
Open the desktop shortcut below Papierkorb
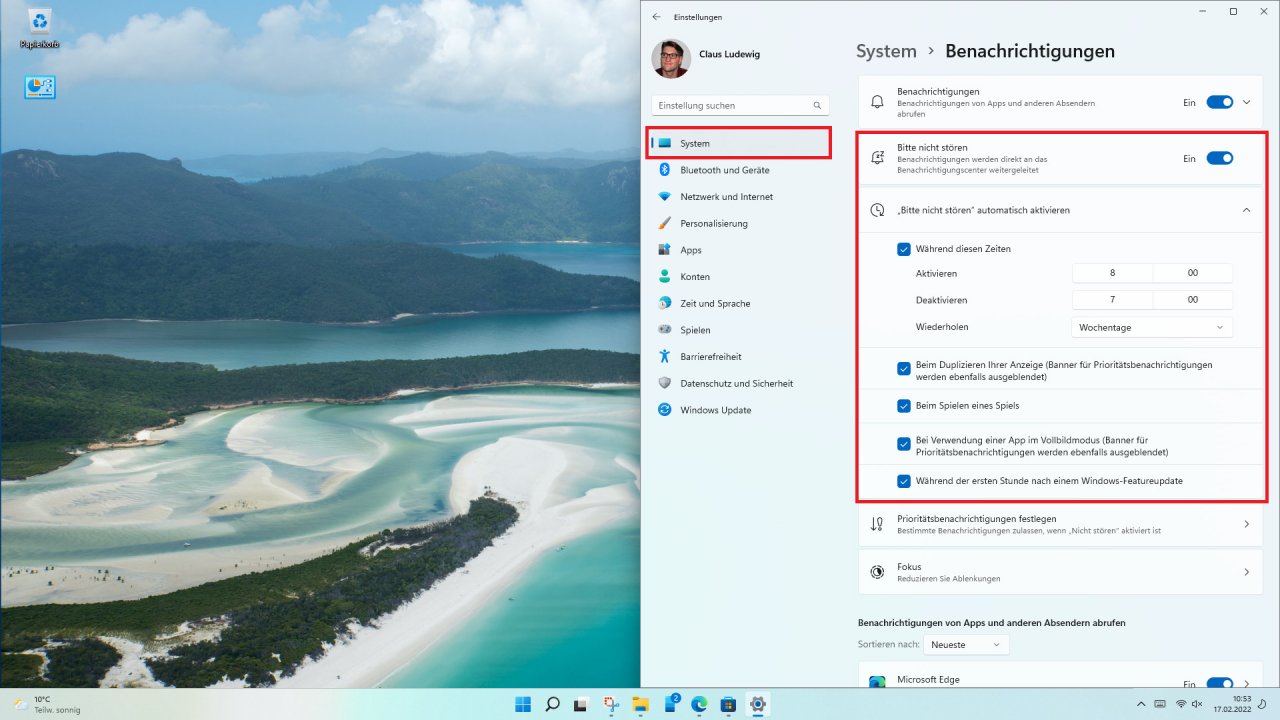(40, 87)
